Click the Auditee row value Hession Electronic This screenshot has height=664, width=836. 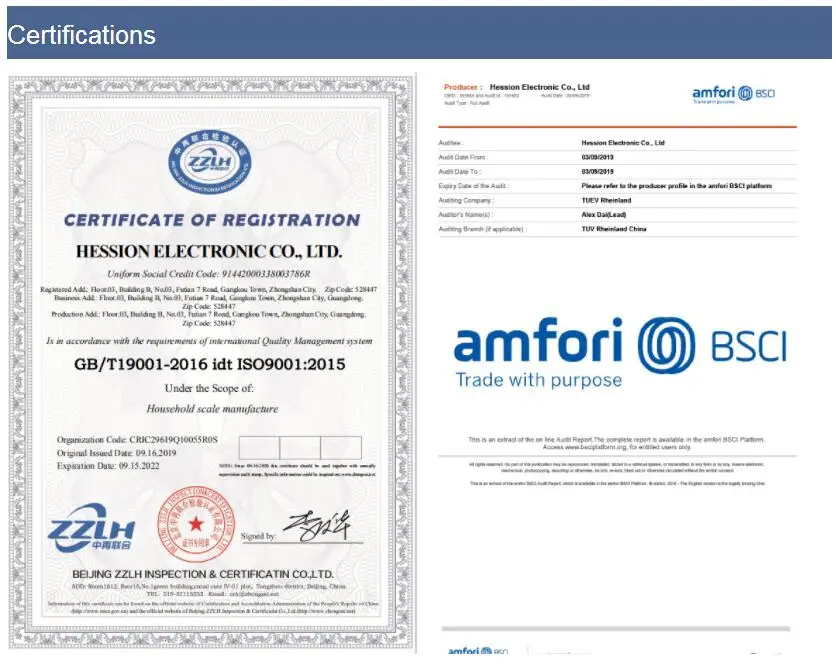coord(623,143)
